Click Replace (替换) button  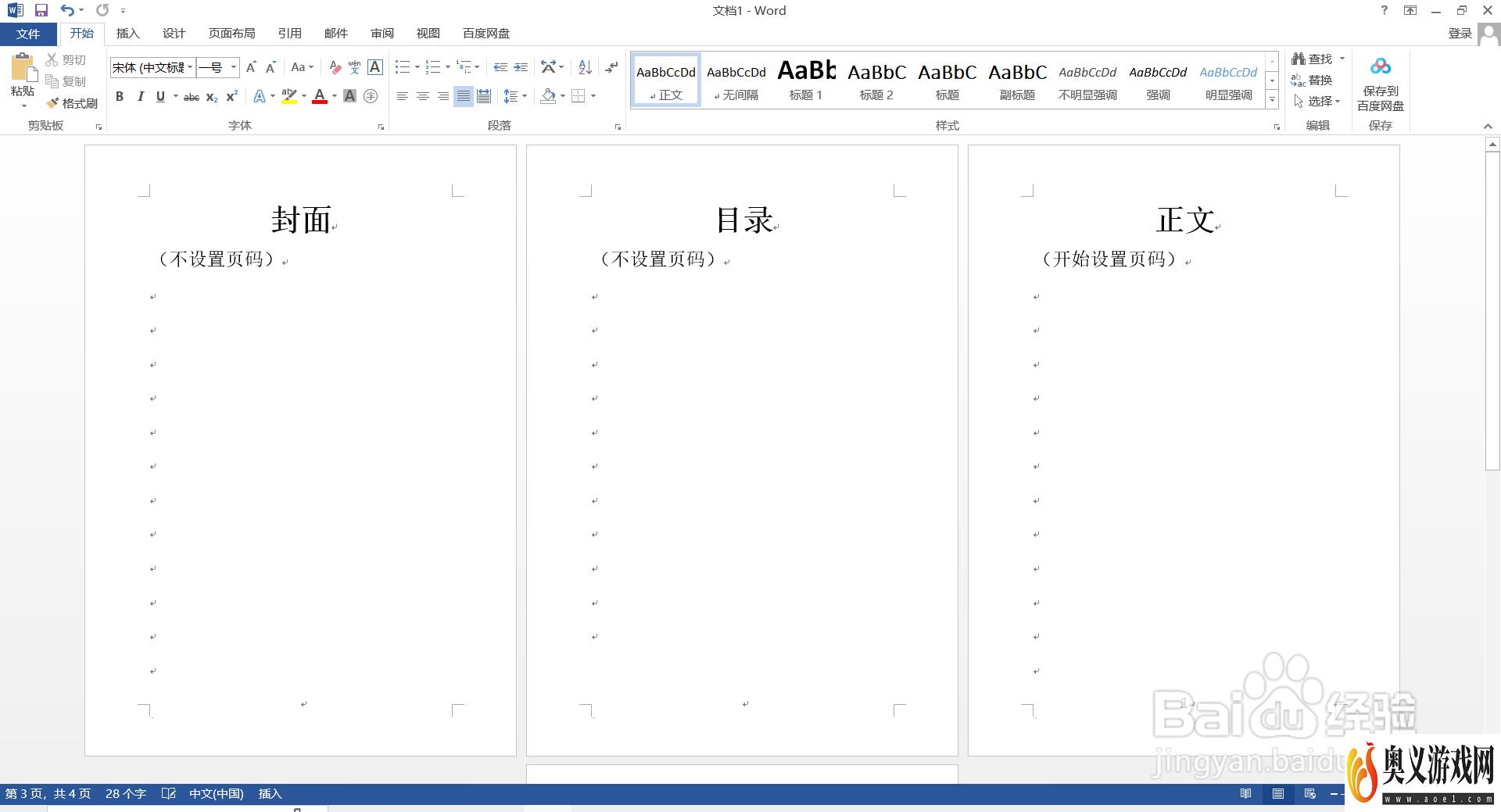tap(1312, 80)
